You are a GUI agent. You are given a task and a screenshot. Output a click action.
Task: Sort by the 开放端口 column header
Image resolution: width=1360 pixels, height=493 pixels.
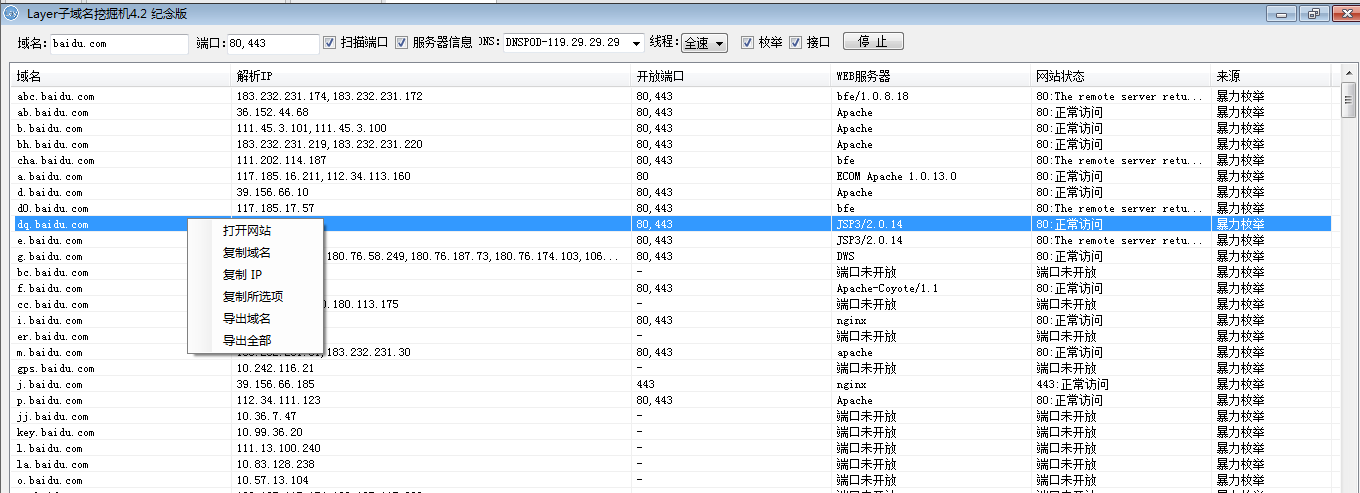tap(731, 76)
